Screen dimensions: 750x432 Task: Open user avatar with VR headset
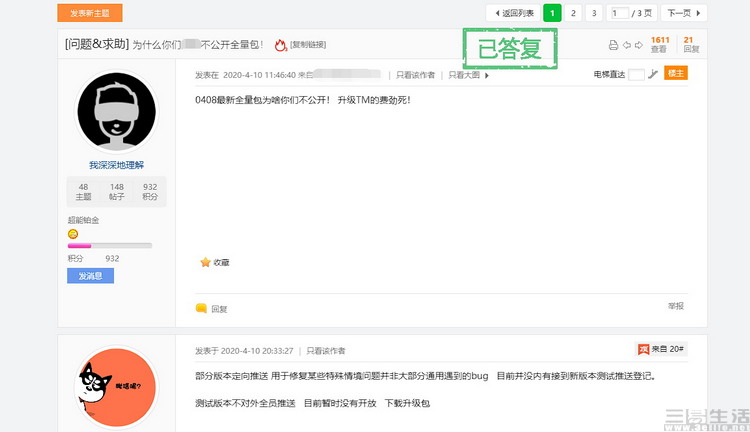[x=116, y=111]
